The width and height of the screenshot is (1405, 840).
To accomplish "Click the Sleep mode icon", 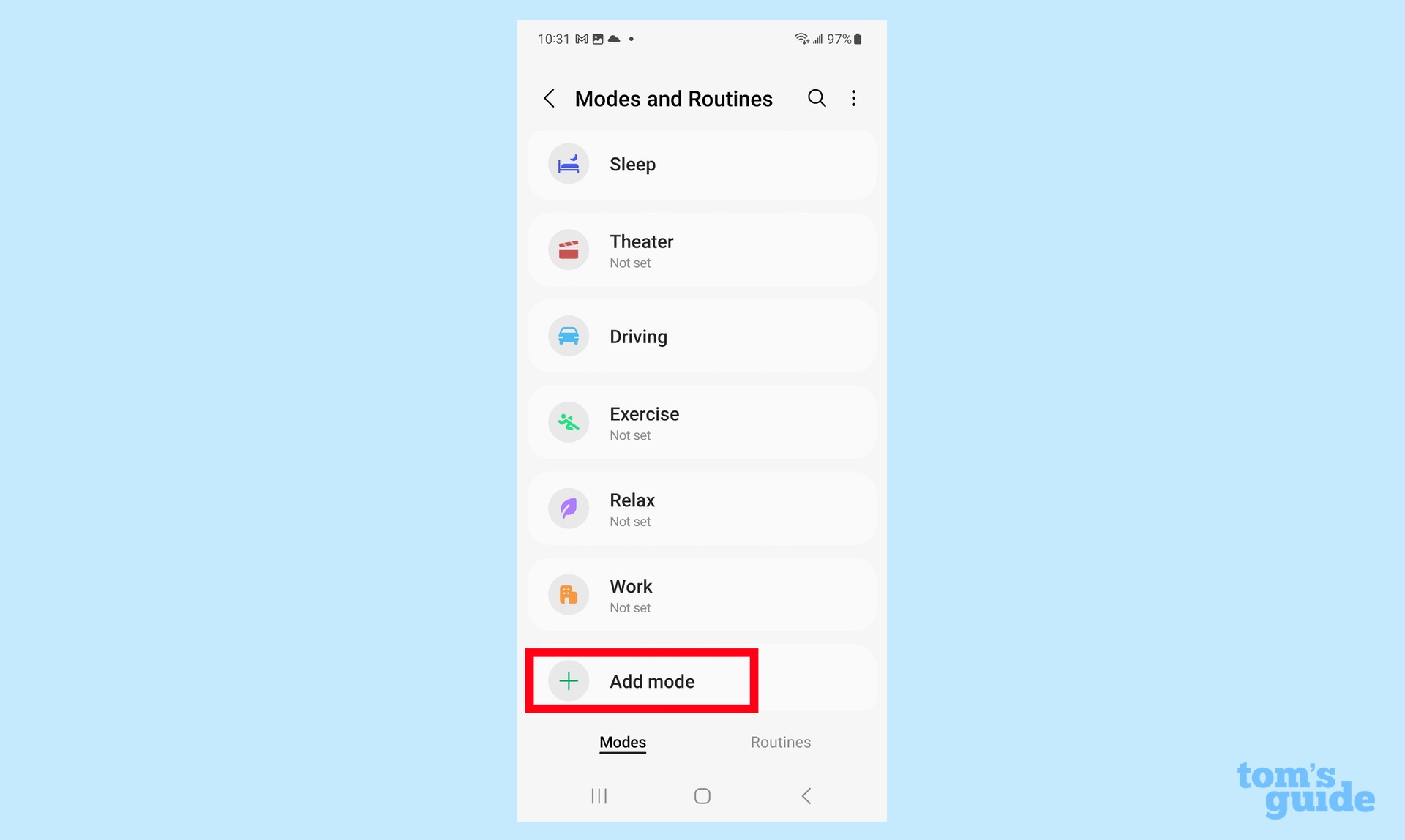I will click(567, 163).
